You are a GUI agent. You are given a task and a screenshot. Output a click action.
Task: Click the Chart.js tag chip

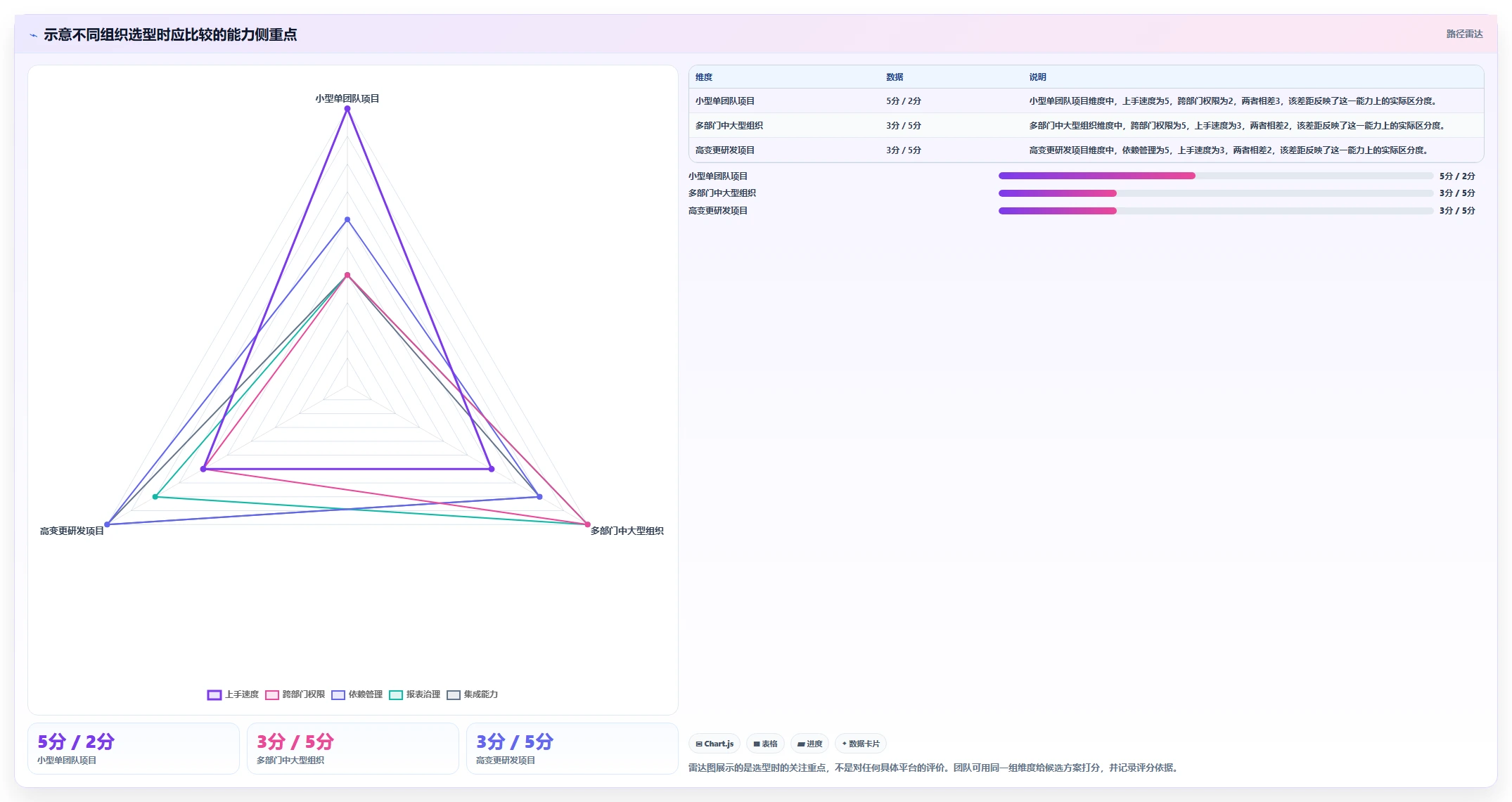(715, 744)
